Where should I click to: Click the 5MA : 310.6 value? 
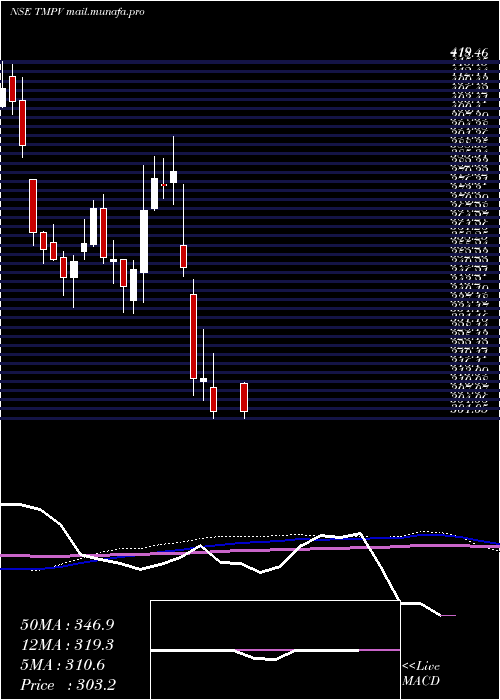click(x=63, y=665)
